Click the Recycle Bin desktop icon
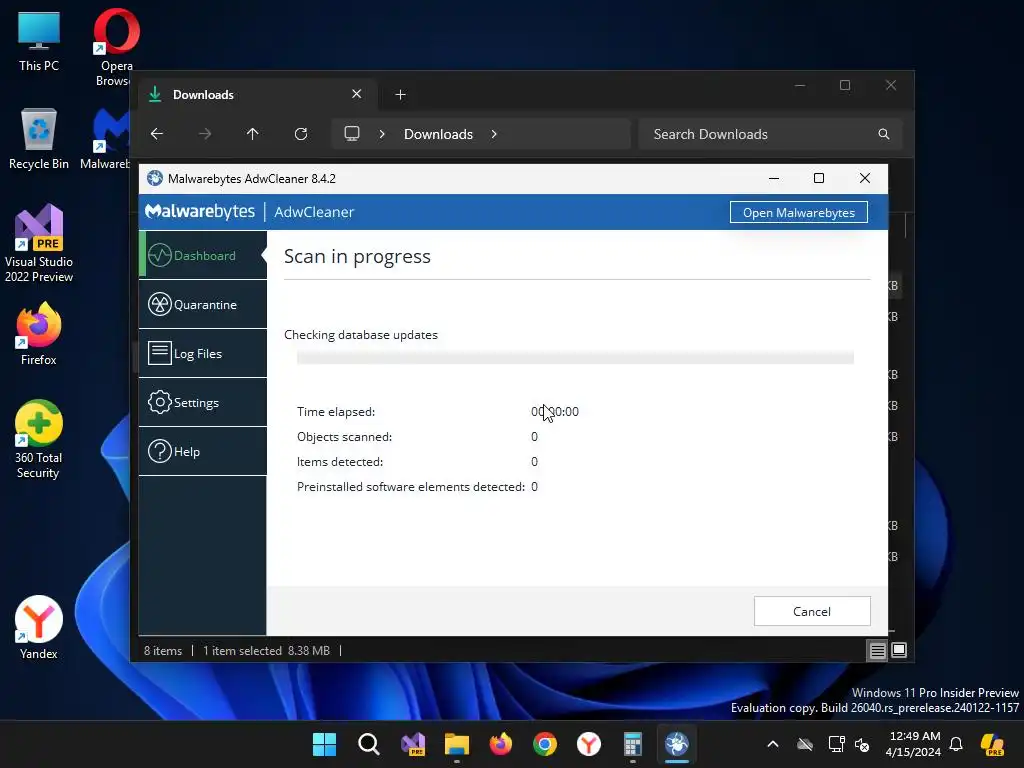 pyautogui.click(x=39, y=139)
